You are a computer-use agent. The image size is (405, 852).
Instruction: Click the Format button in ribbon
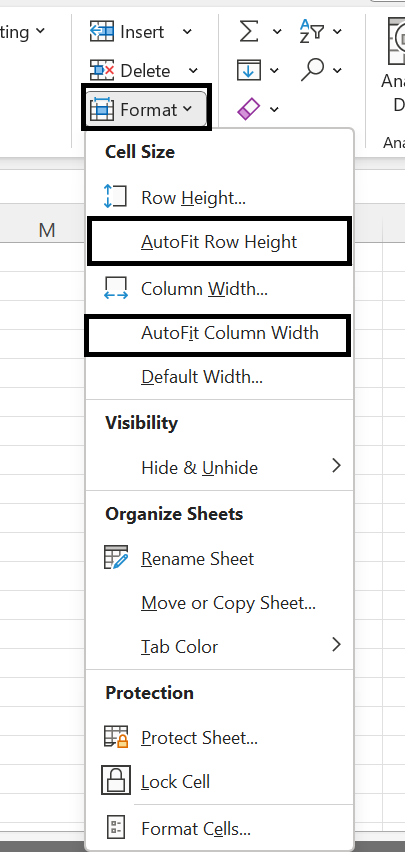(146, 110)
